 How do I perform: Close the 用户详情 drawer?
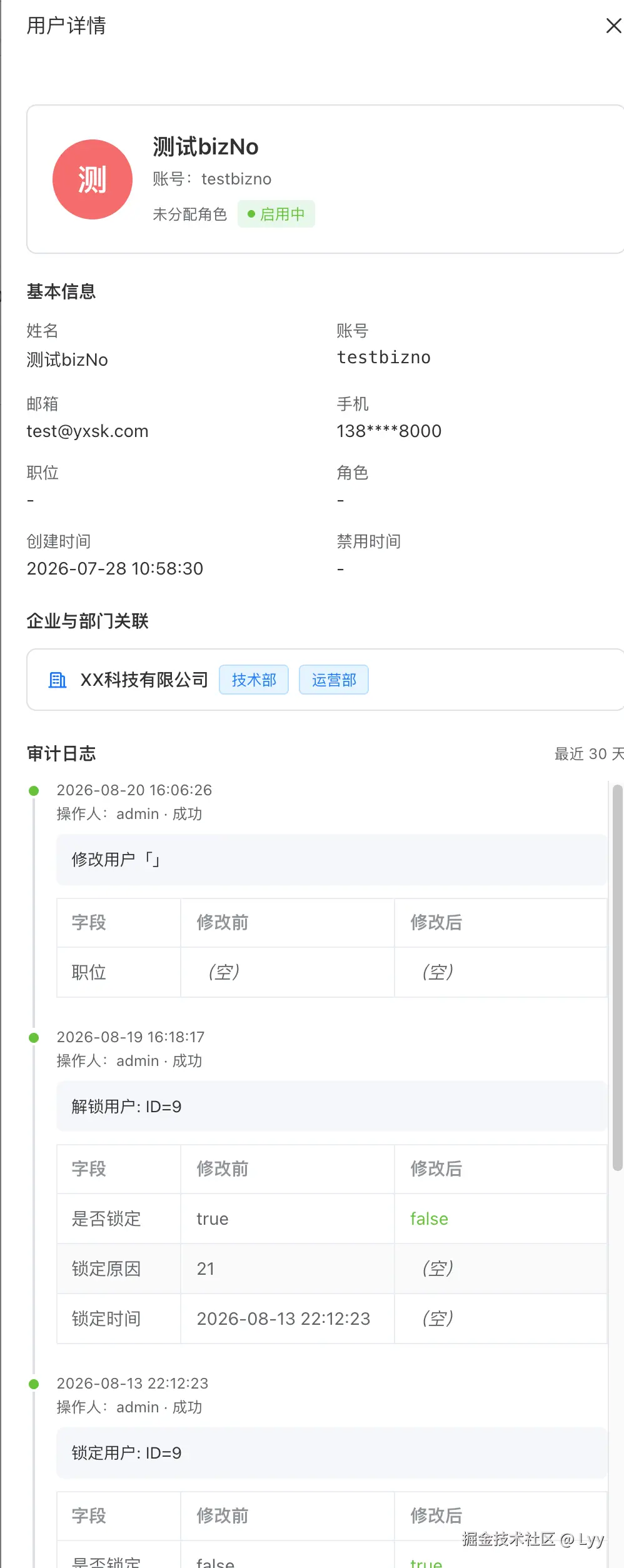[613, 26]
